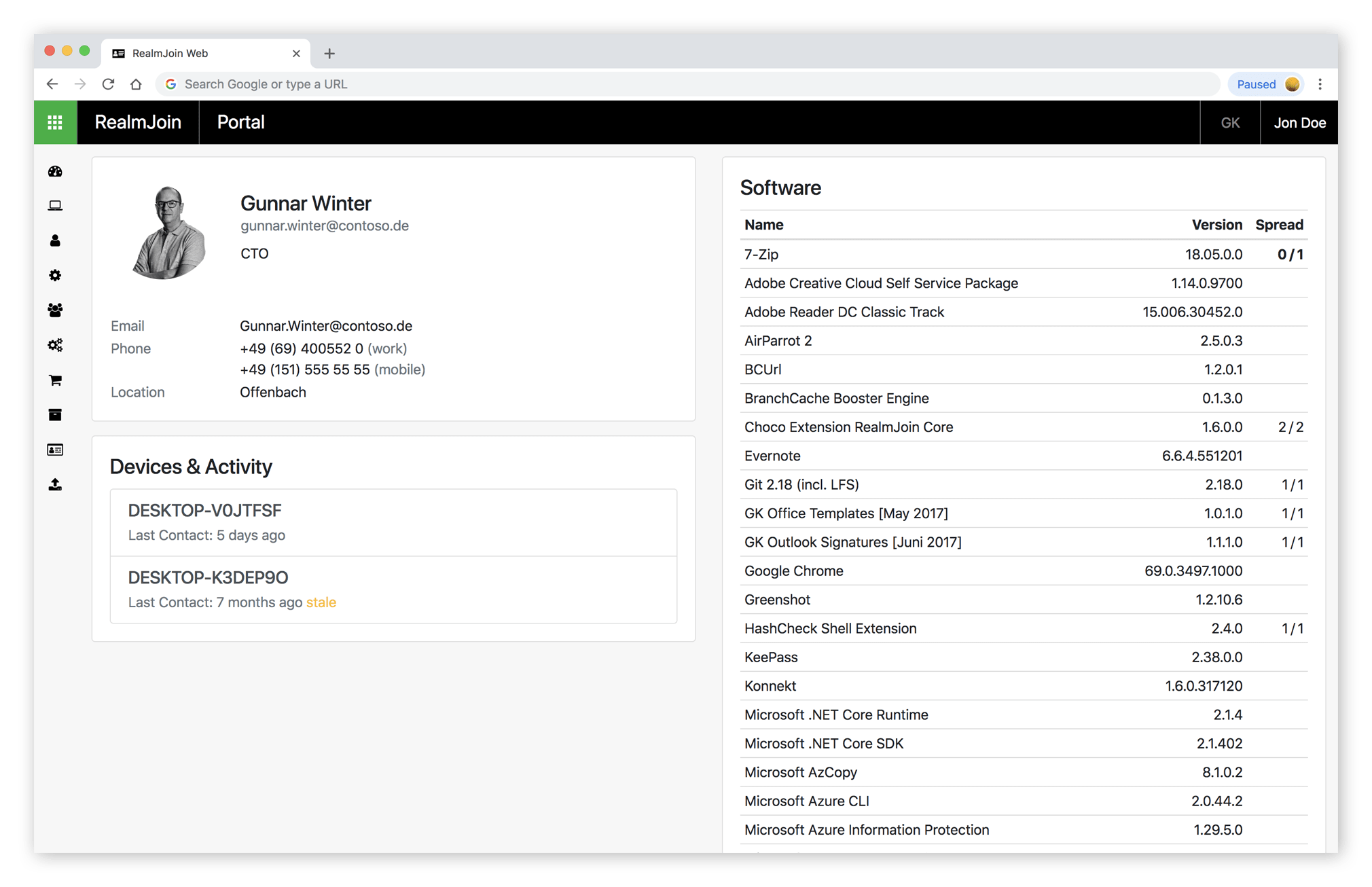This screenshot has width=1372, height=887.
Task: Click gunnar.winter@contoso.de under the name
Action: coord(324,226)
